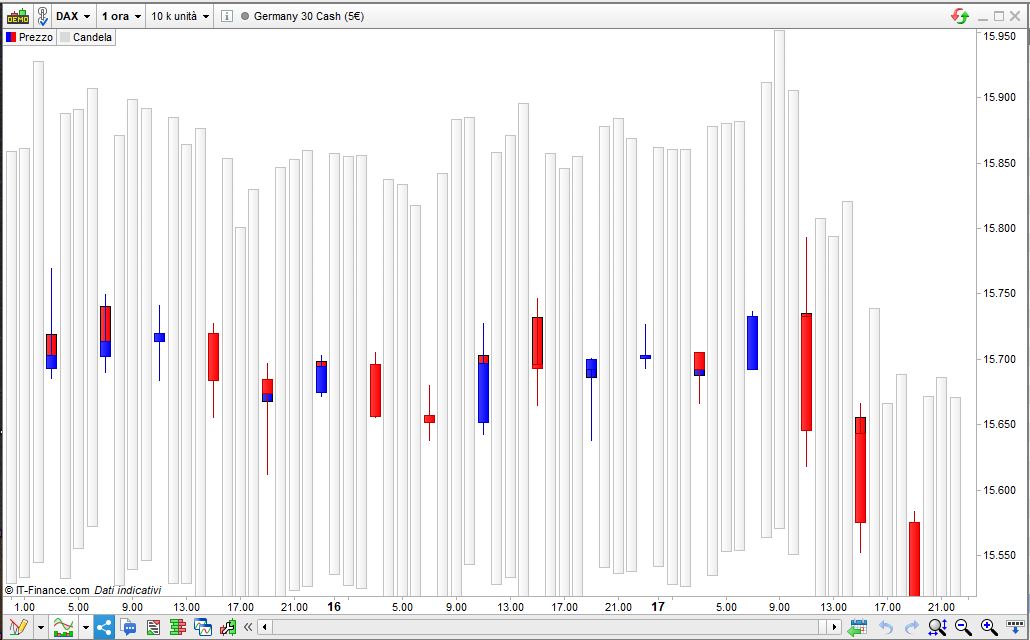
Task: Click the Prezzo red-blue color swatch
Action: pos(11,37)
